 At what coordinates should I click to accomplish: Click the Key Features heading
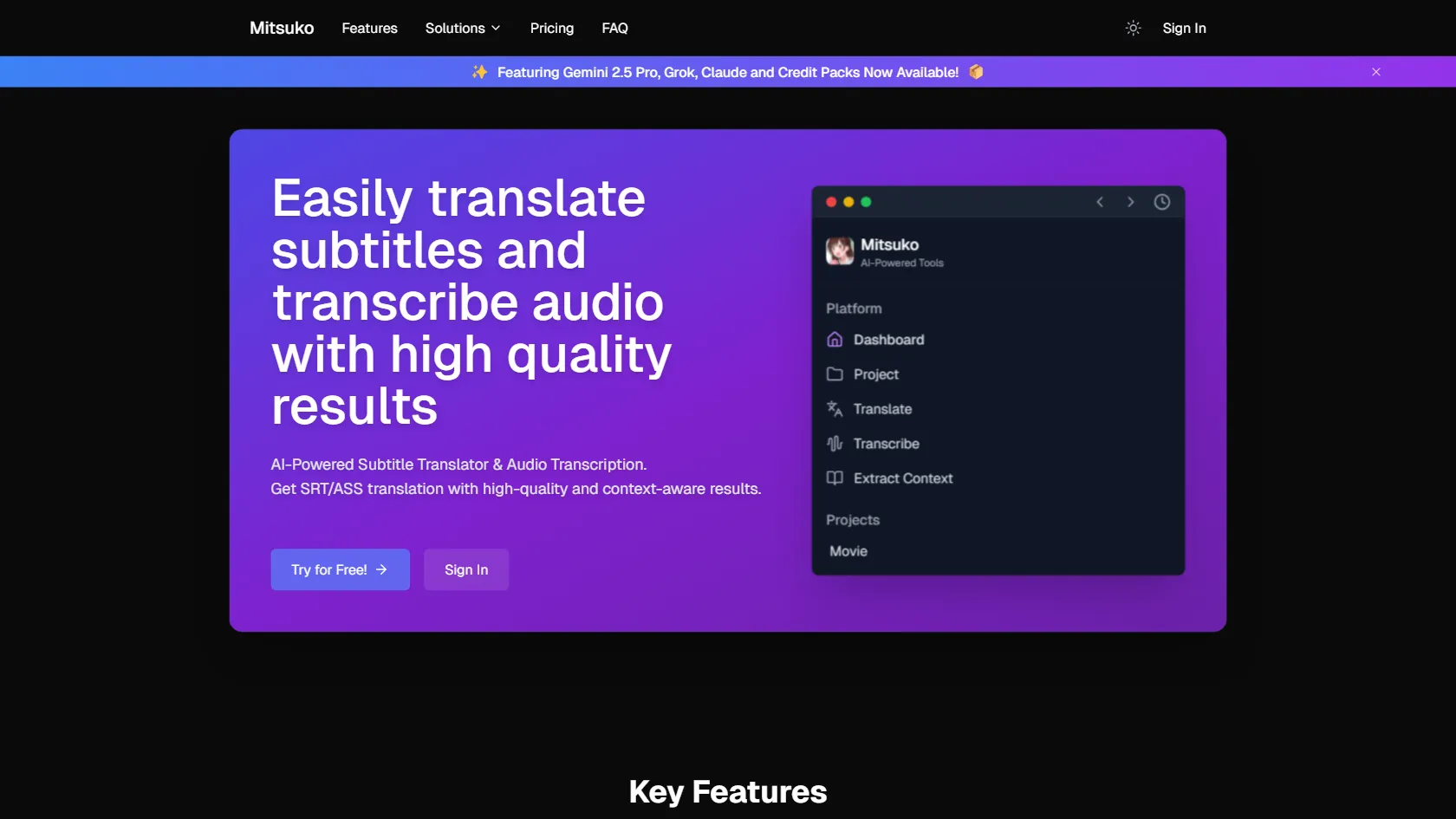(x=728, y=791)
